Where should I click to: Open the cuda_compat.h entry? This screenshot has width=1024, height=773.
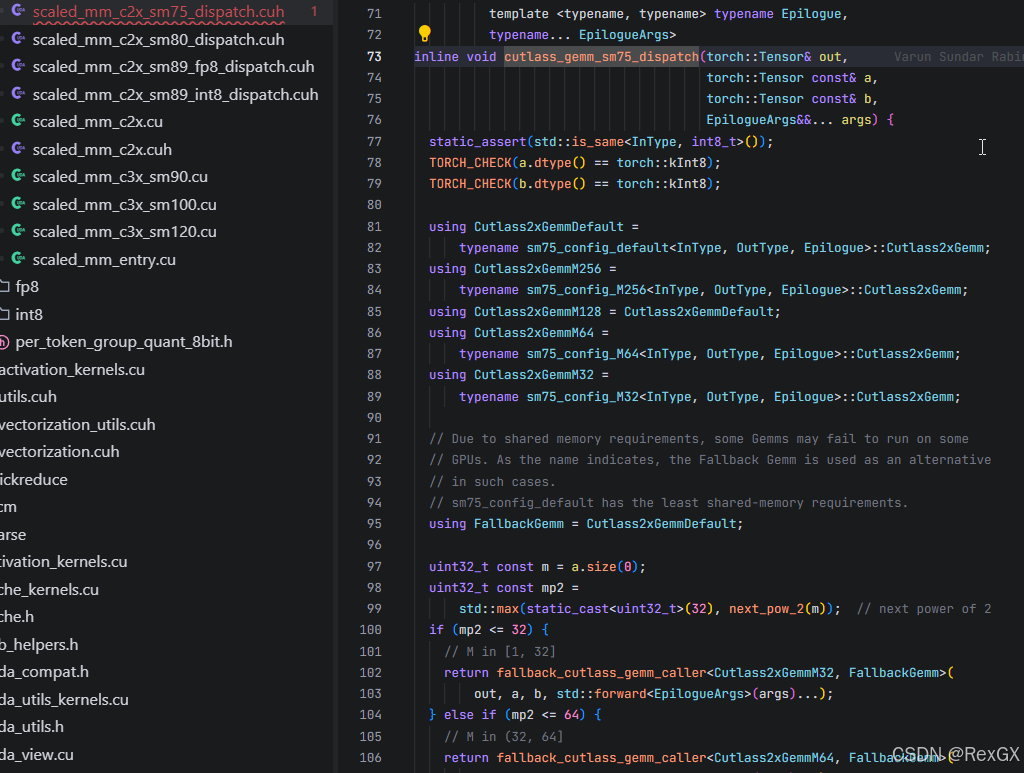tap(44, 672)
